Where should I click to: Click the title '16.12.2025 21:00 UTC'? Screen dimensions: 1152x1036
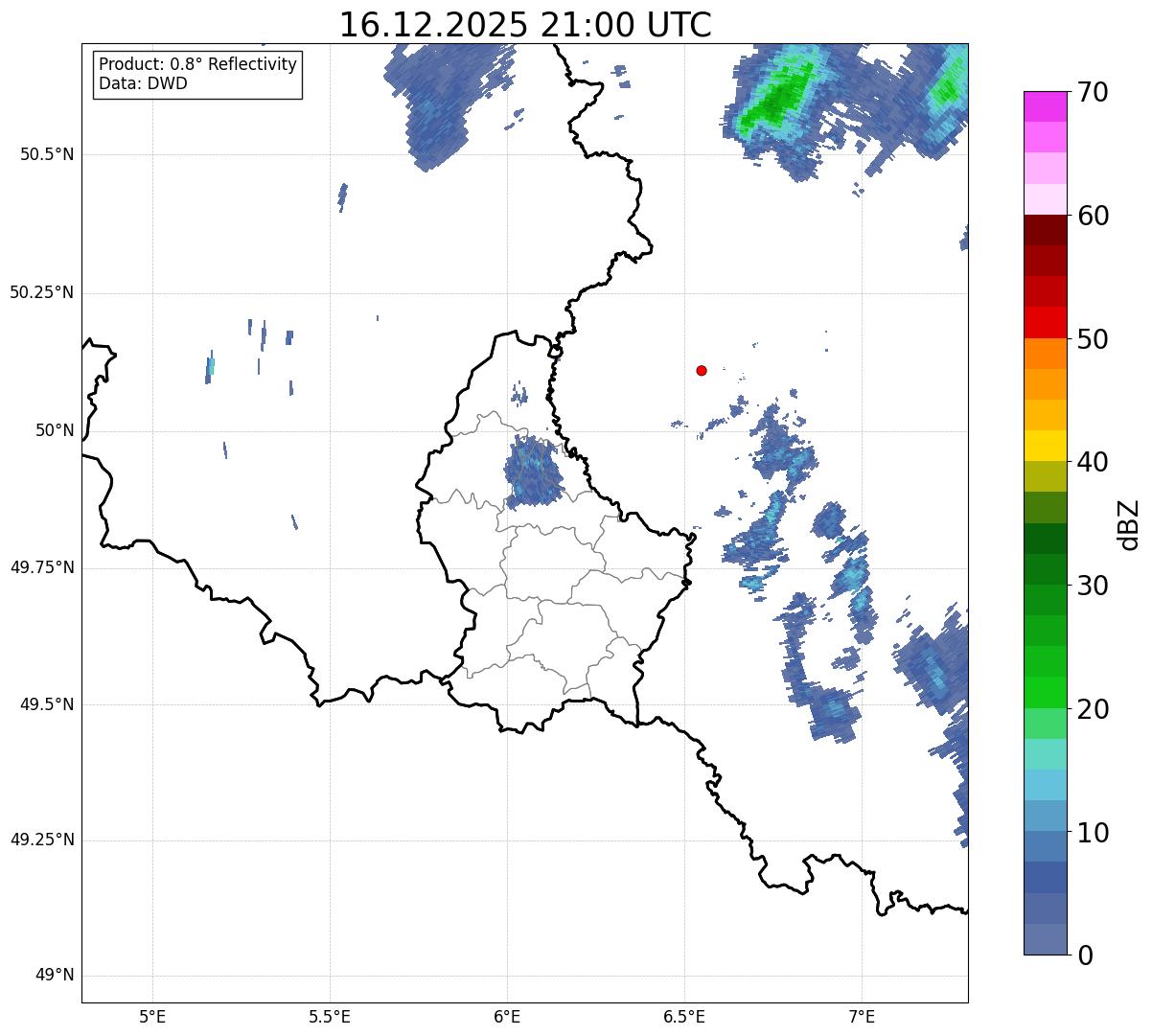[525, 25]
